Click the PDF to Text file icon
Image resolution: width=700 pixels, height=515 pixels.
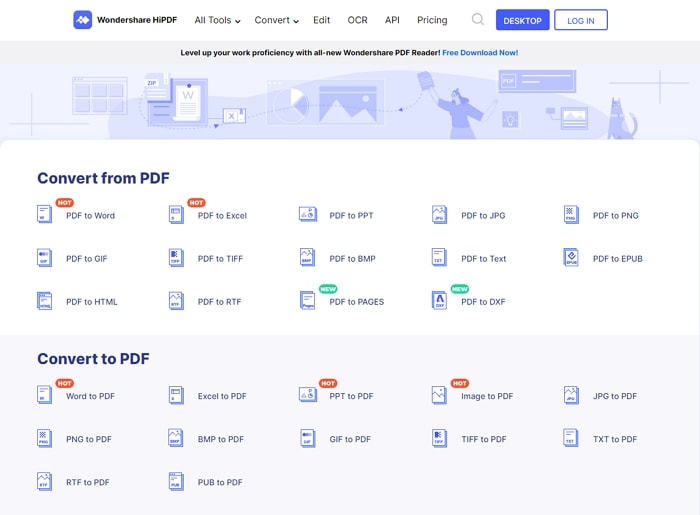(439, 258)
